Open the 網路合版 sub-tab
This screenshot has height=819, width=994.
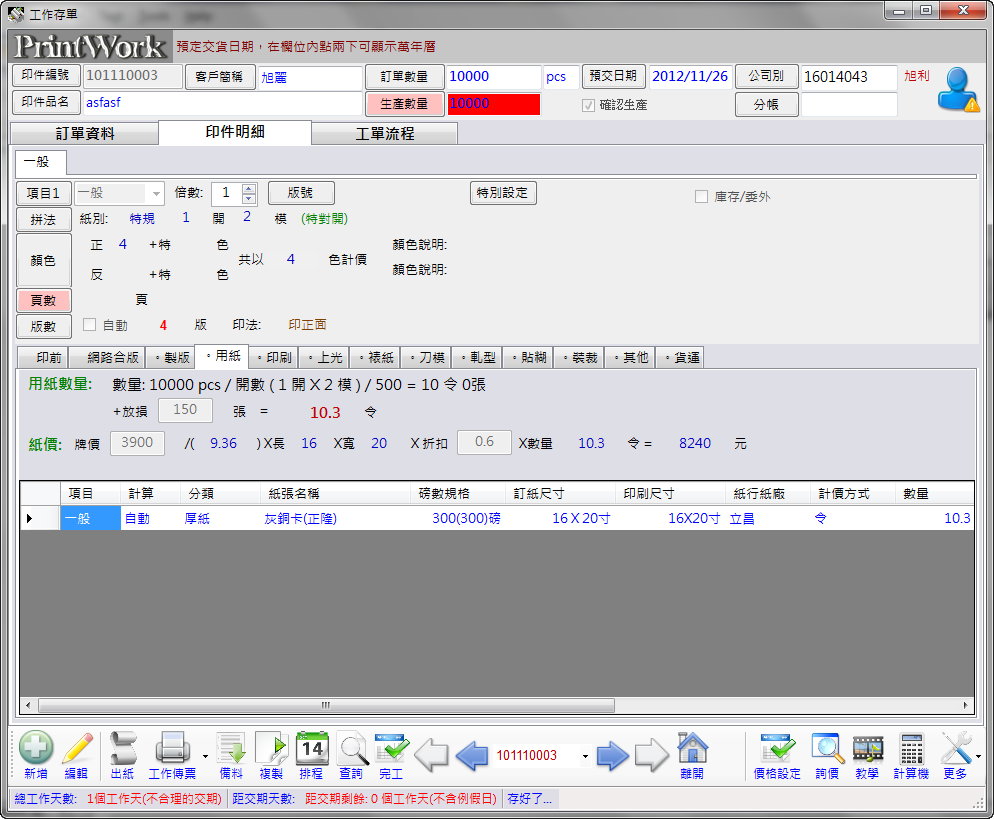107,358
